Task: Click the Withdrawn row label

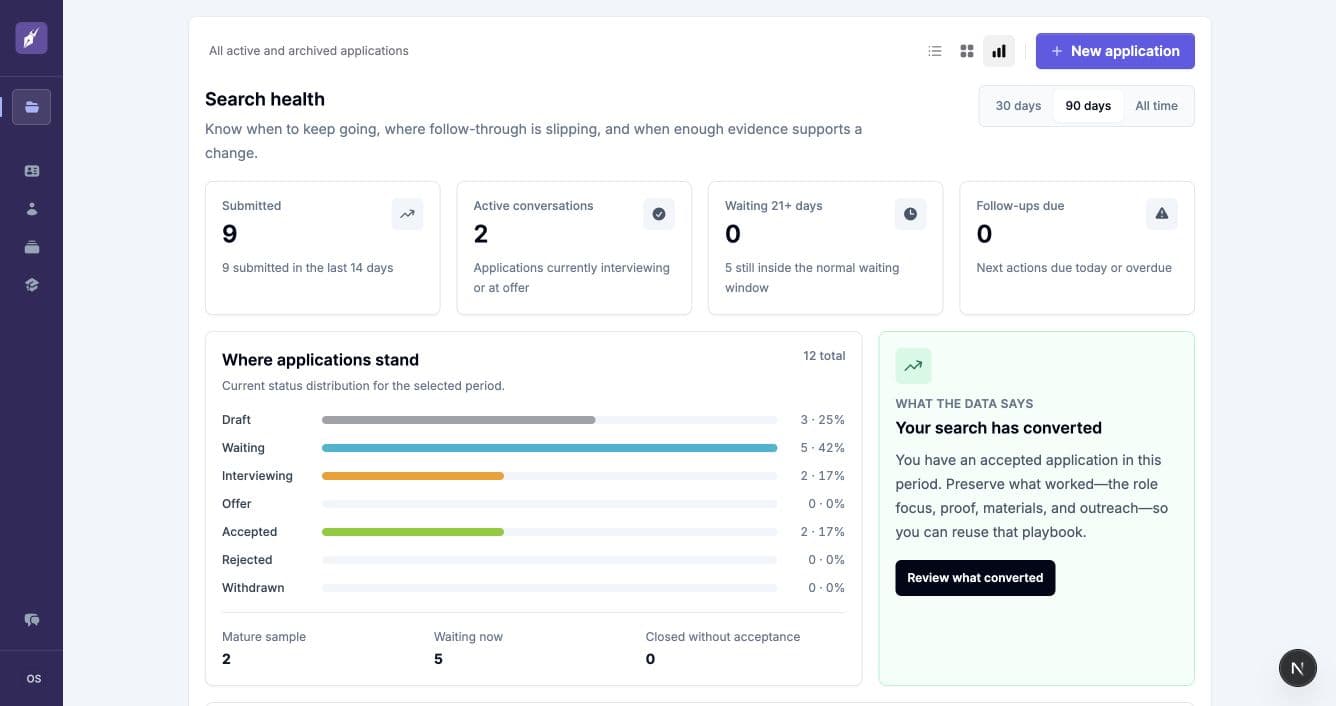Action: pos(253,588)
